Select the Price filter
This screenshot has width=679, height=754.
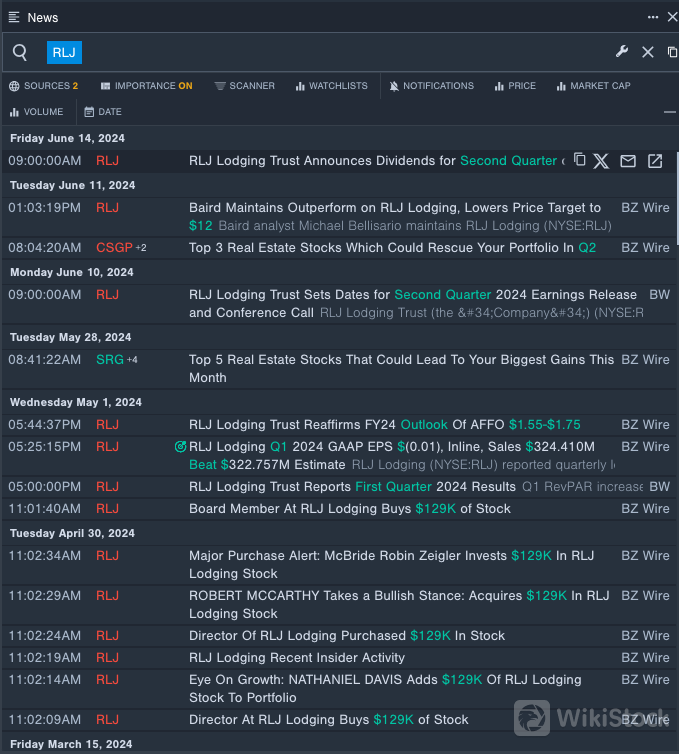pyautogui.click(x=515, y=86)
